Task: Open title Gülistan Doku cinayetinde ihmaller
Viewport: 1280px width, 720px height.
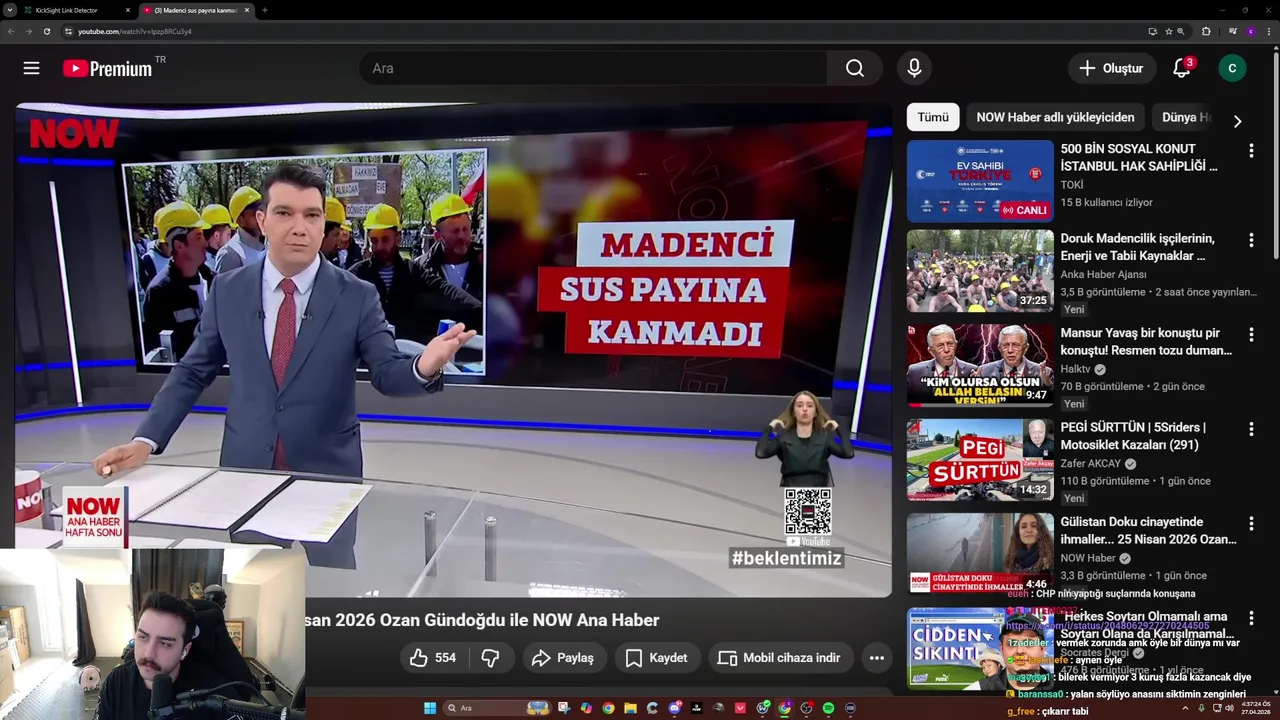Action: 1149,530
